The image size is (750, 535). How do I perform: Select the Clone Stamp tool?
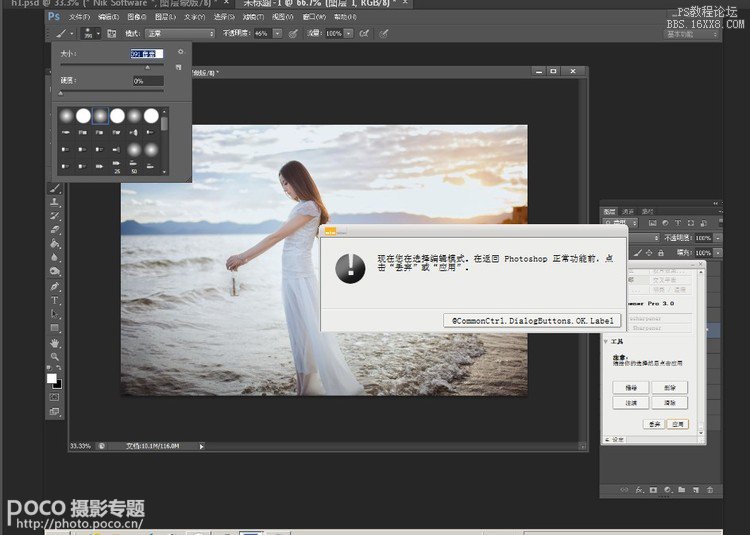click(x=55, y=202)
